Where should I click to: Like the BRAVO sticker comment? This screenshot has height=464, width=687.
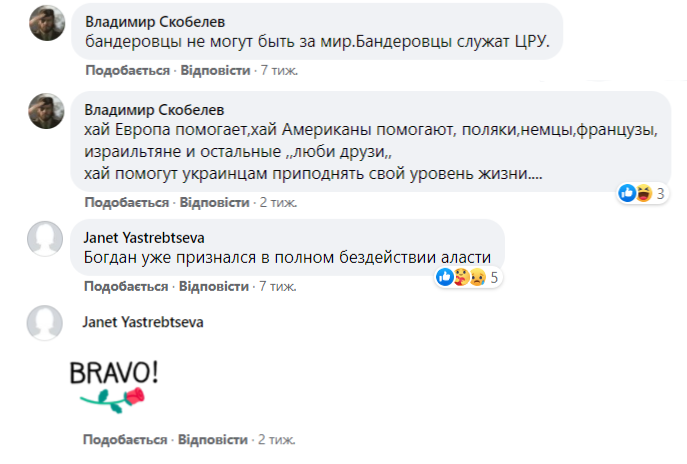(126, 439)
